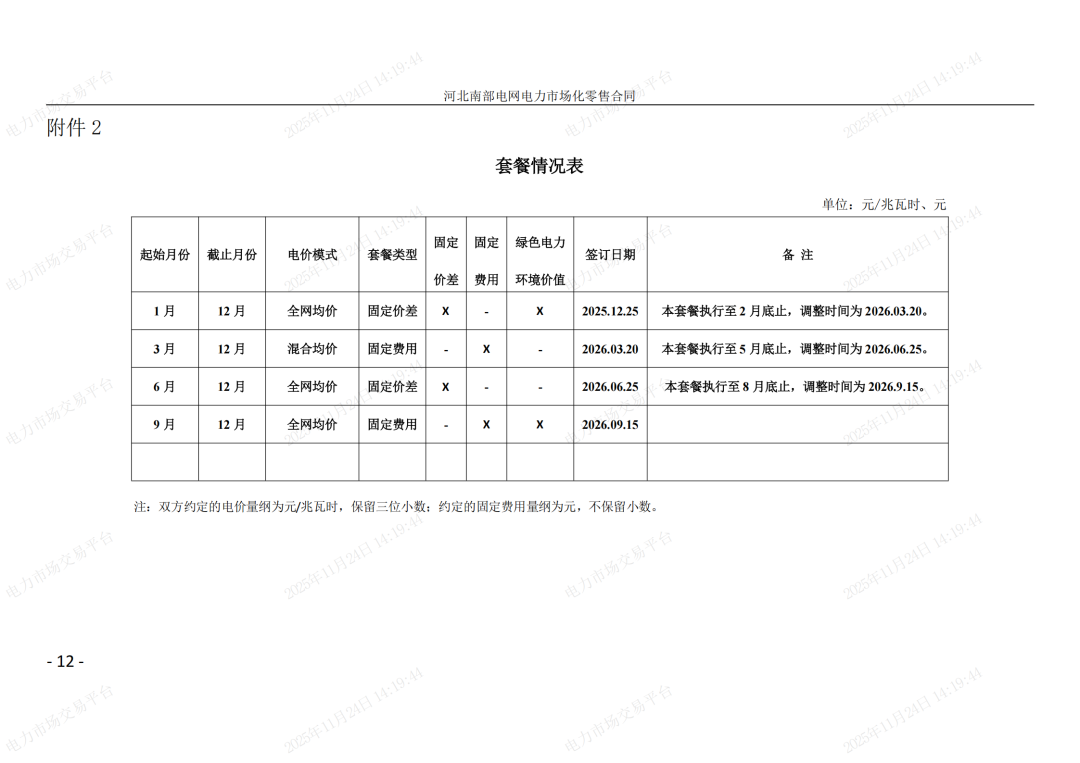Screen dimensions: 1080x763
Task: Click the 套餐类型 column header
Action: click(x=390, y=255)
